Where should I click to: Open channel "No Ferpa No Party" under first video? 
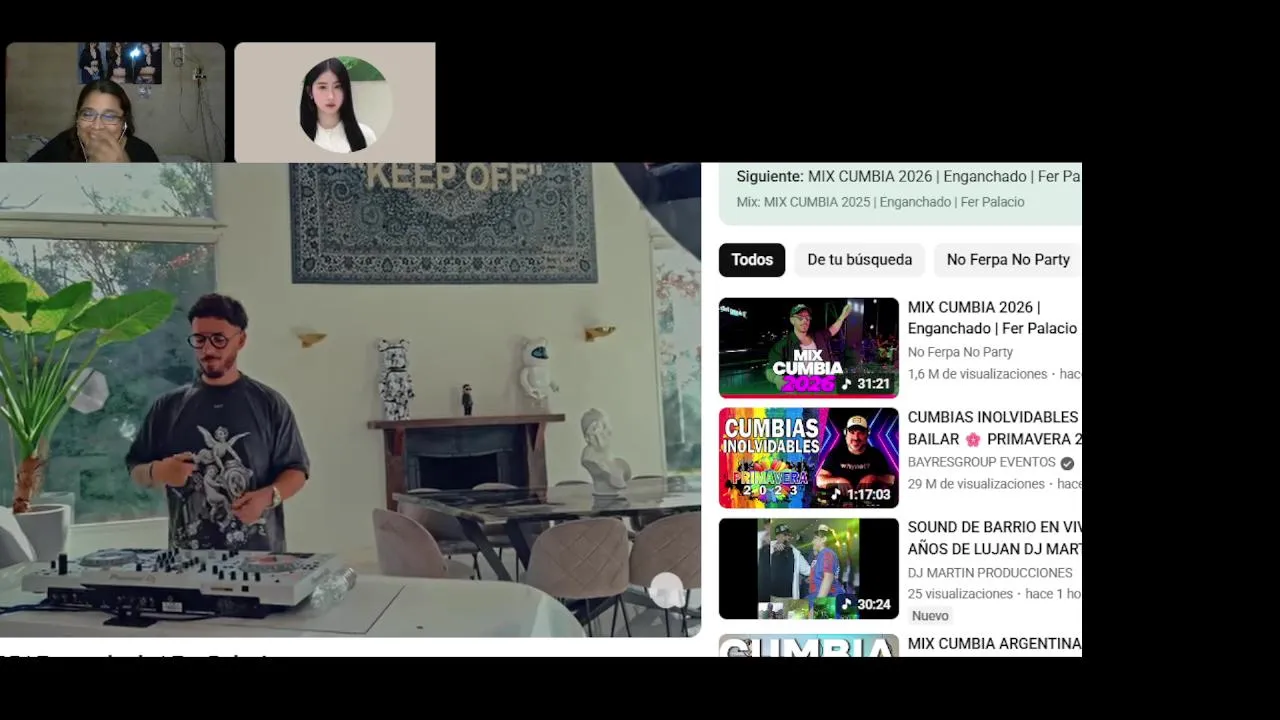pos(960,352)
